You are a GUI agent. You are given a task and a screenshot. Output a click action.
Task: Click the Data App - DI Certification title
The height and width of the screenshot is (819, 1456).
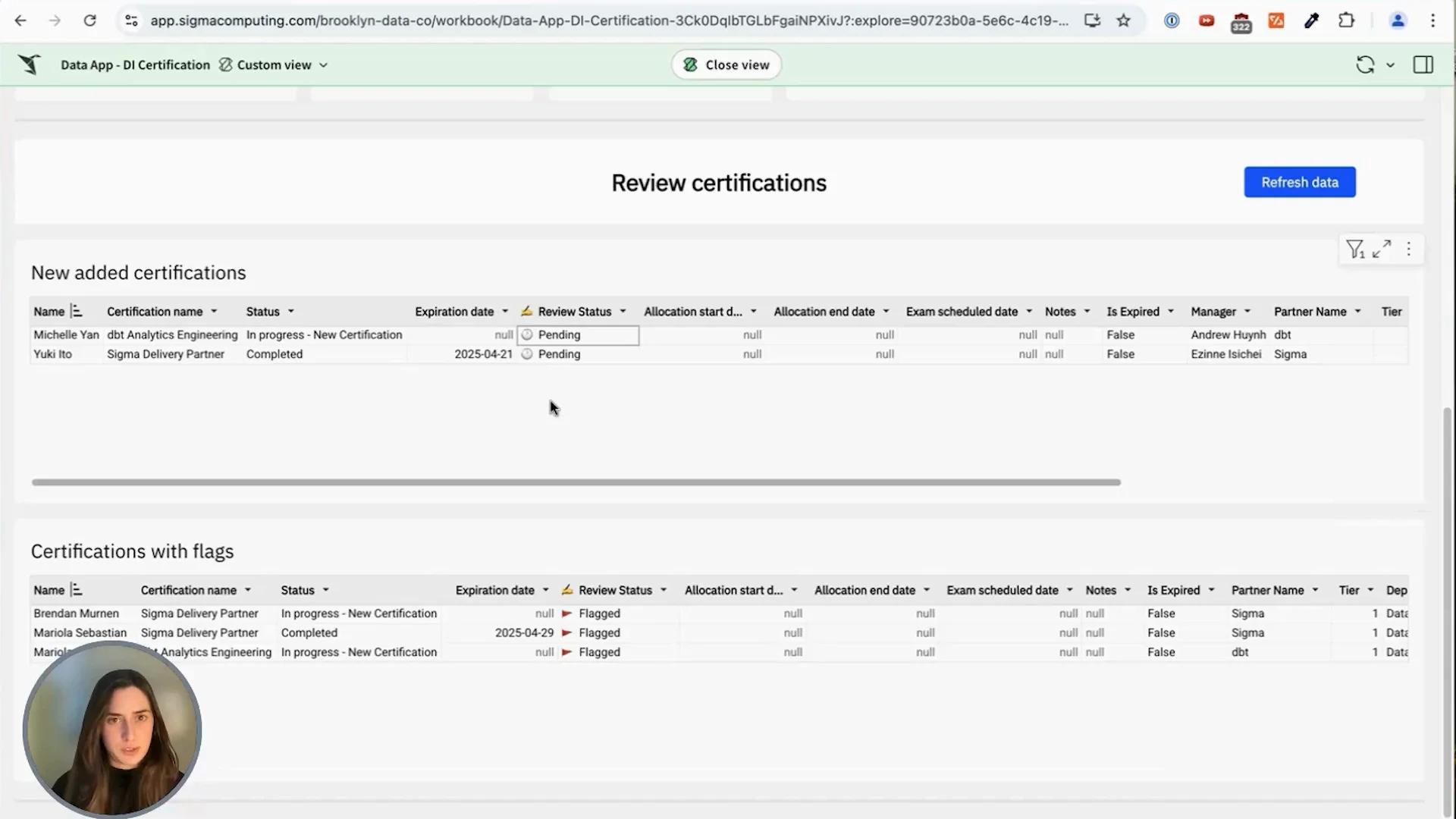coord(135,65)
